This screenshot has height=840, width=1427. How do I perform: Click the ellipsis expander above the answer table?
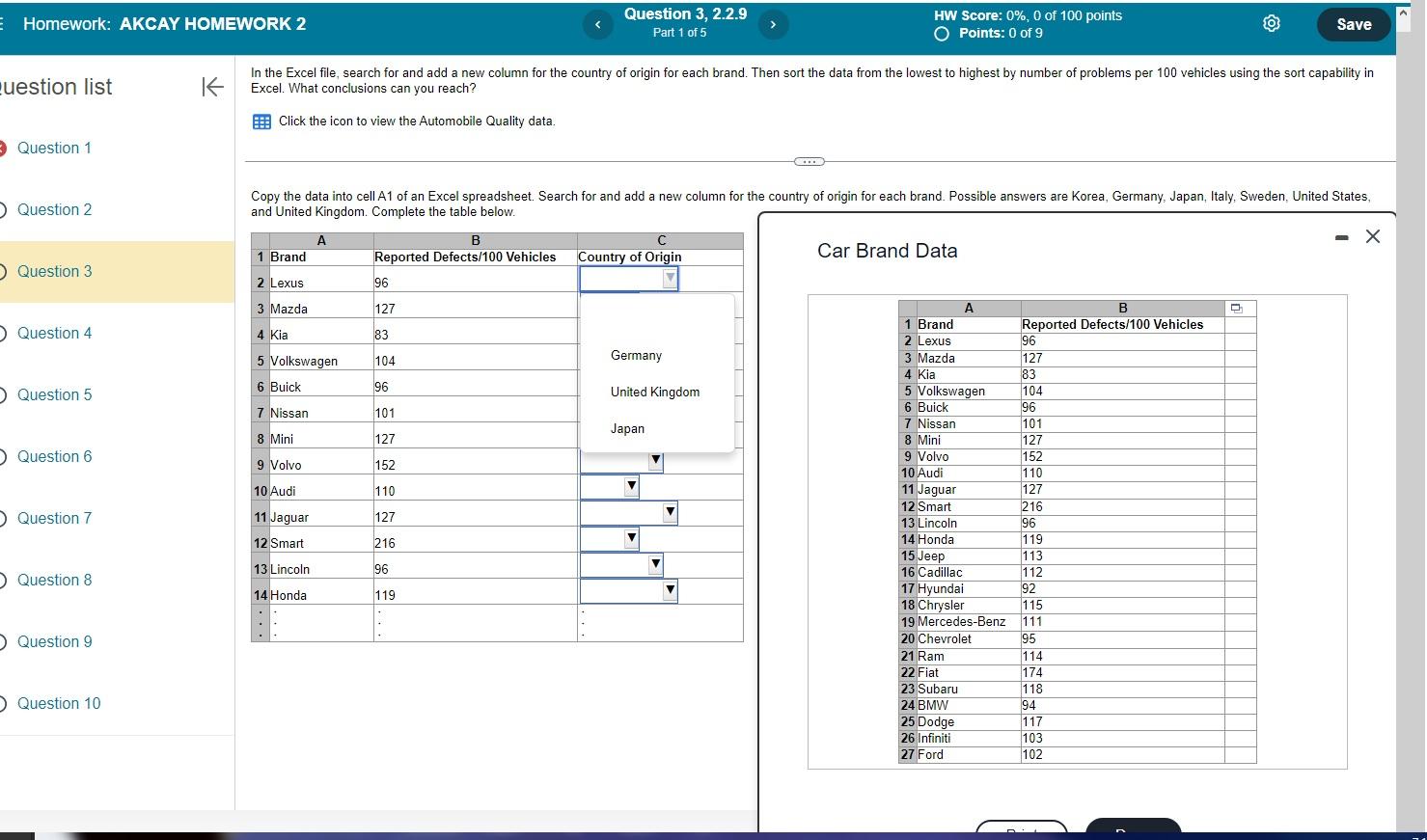tap(810, 161)
